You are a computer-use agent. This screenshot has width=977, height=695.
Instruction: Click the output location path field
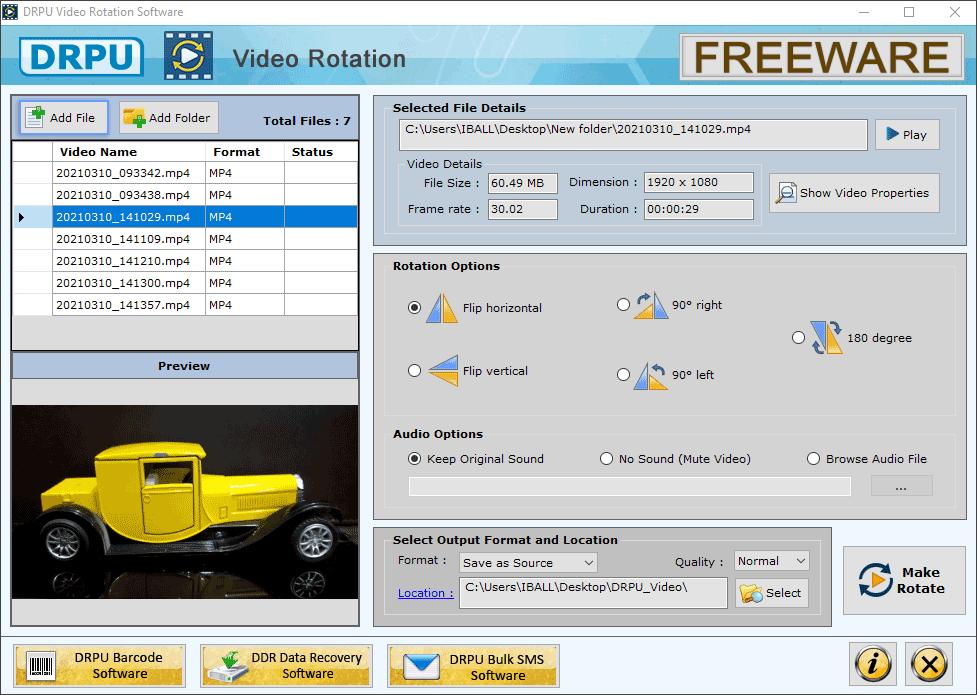pyautogui.click(x=593, y=592)
